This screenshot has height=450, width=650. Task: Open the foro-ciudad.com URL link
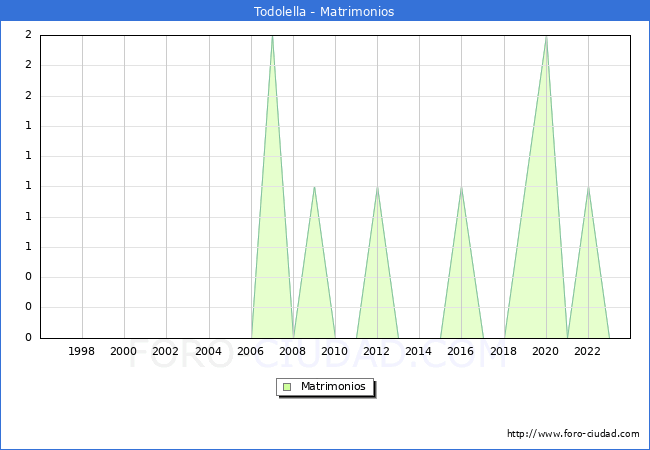[x=573, y=434]
